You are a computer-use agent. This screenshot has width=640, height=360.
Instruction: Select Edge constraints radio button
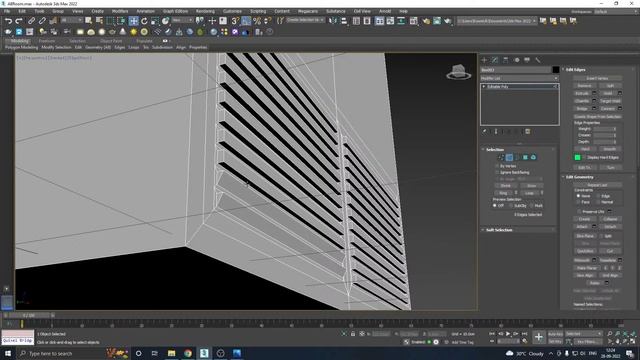click(598, 196)
